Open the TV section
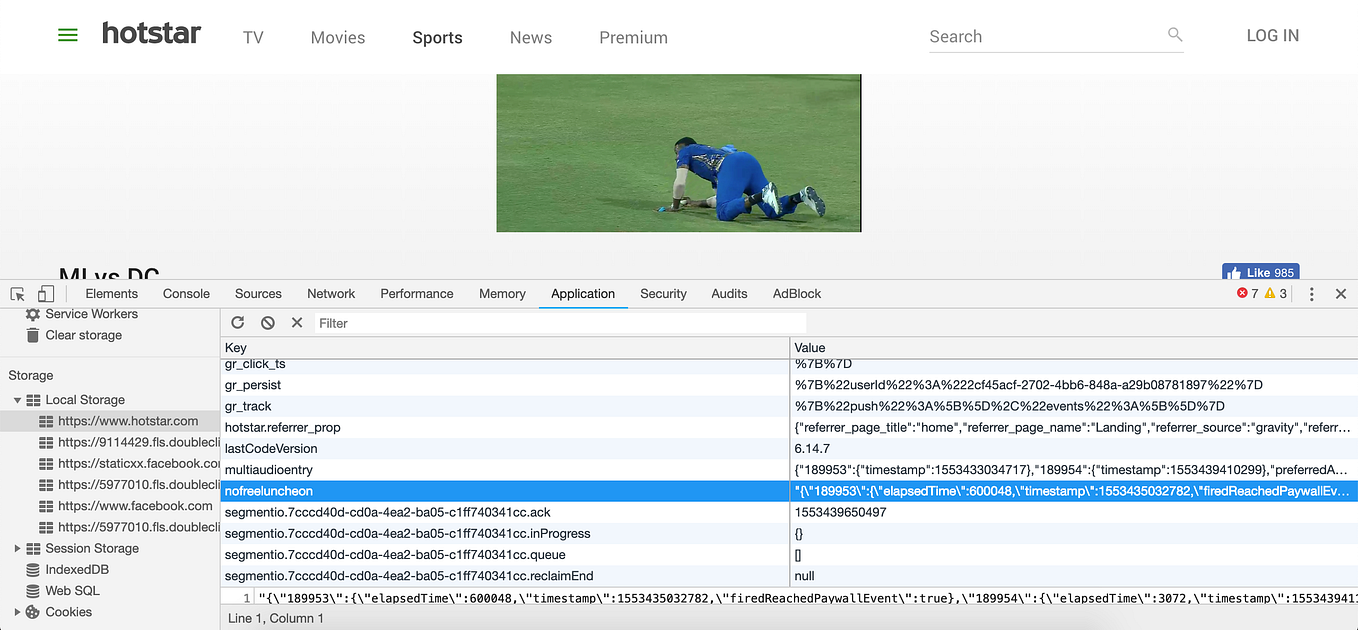The image size is (1358, 630). (253, 38)
